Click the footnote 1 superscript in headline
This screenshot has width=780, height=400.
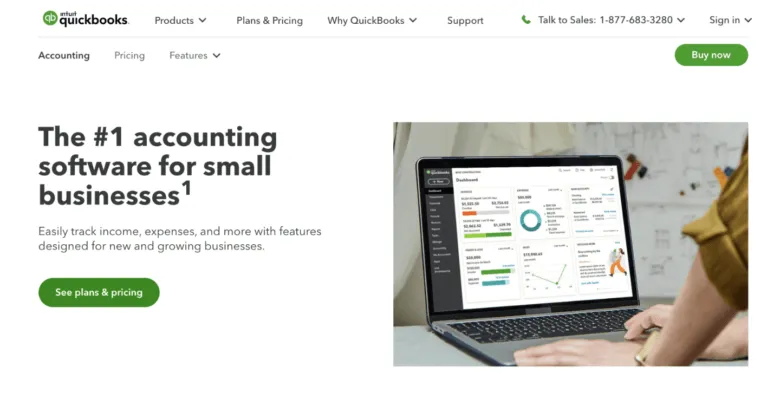tap(186, 188)
